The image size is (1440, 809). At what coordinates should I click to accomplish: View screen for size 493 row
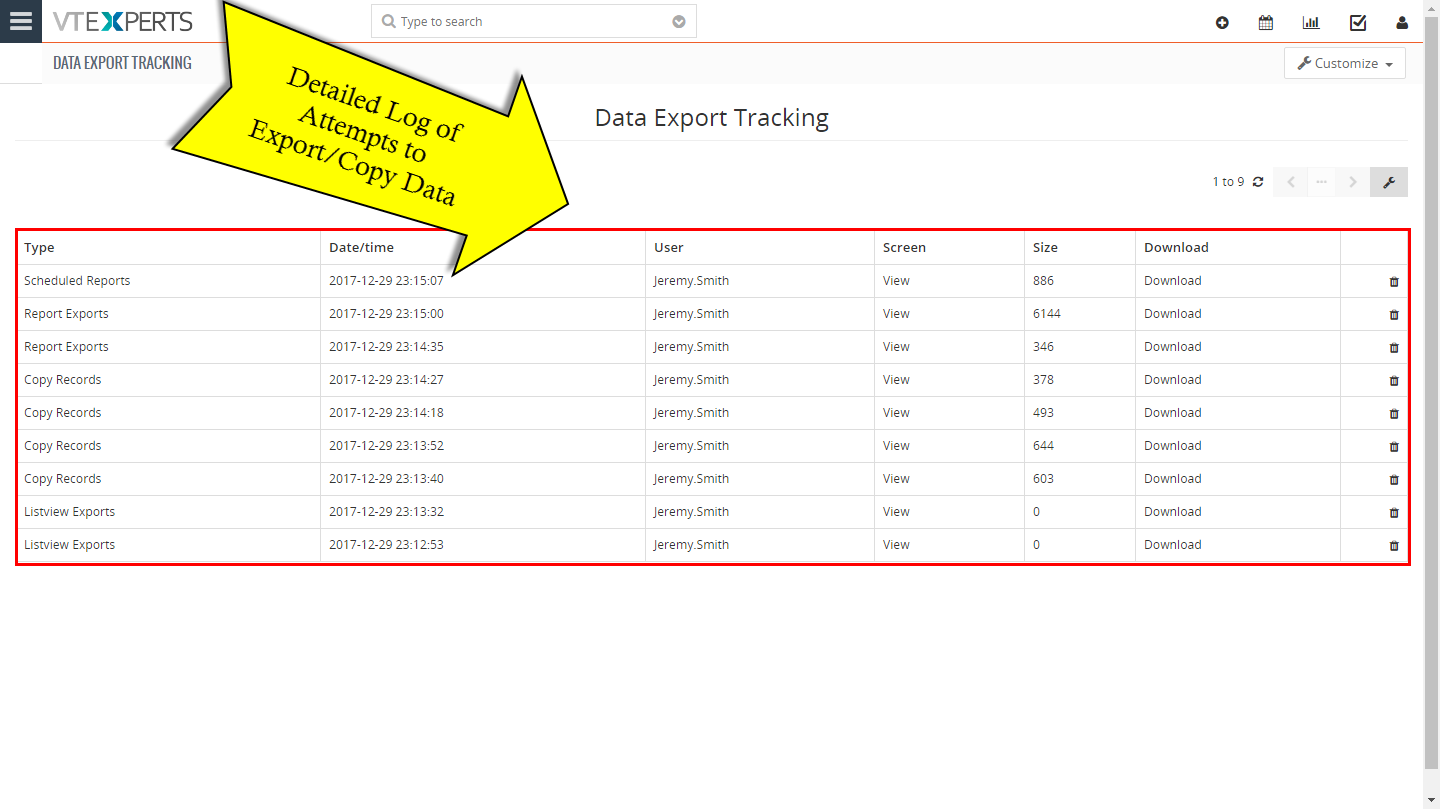[896, 412]
